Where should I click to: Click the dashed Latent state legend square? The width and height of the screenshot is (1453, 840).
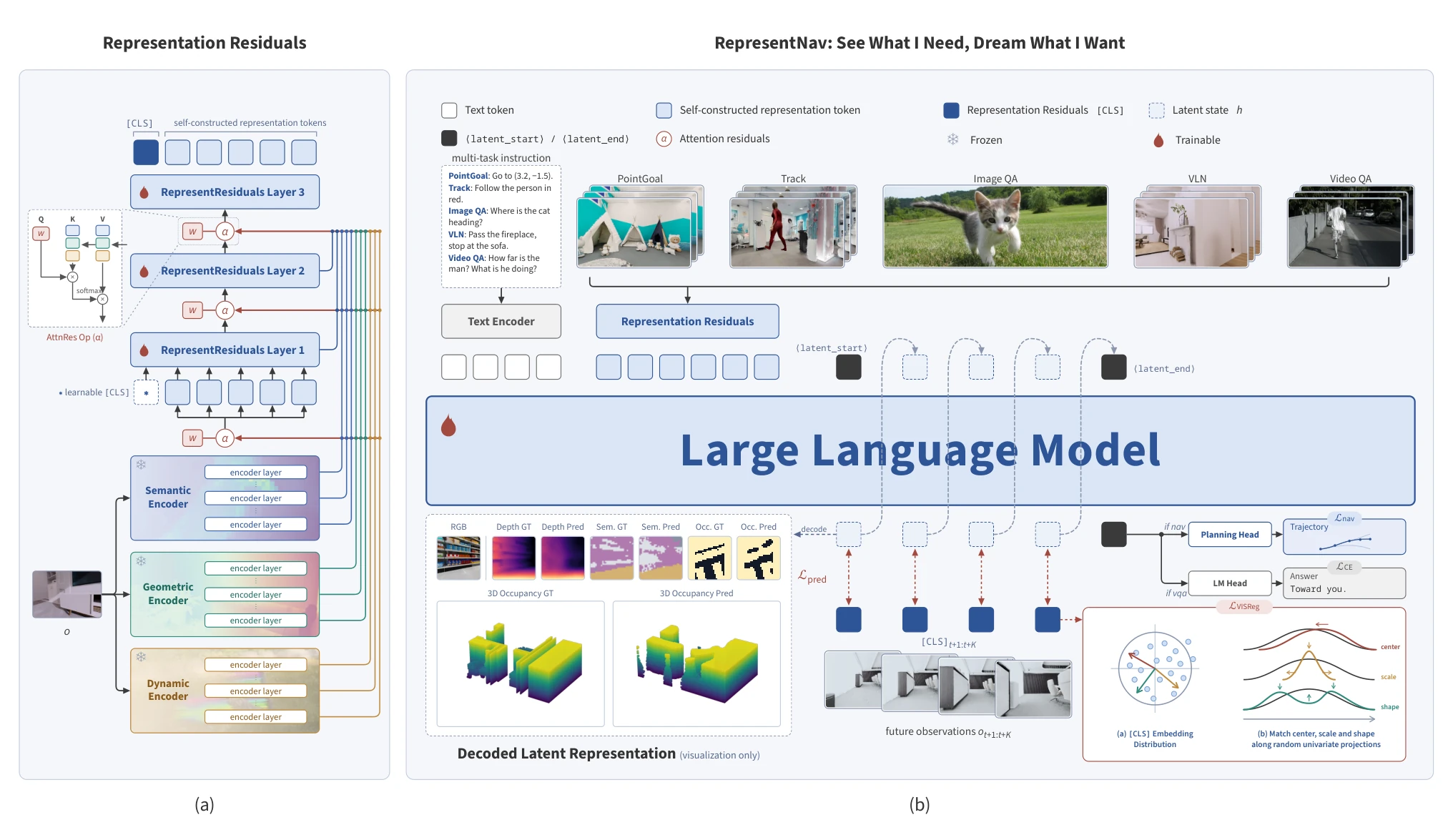tap(1156, 110)
